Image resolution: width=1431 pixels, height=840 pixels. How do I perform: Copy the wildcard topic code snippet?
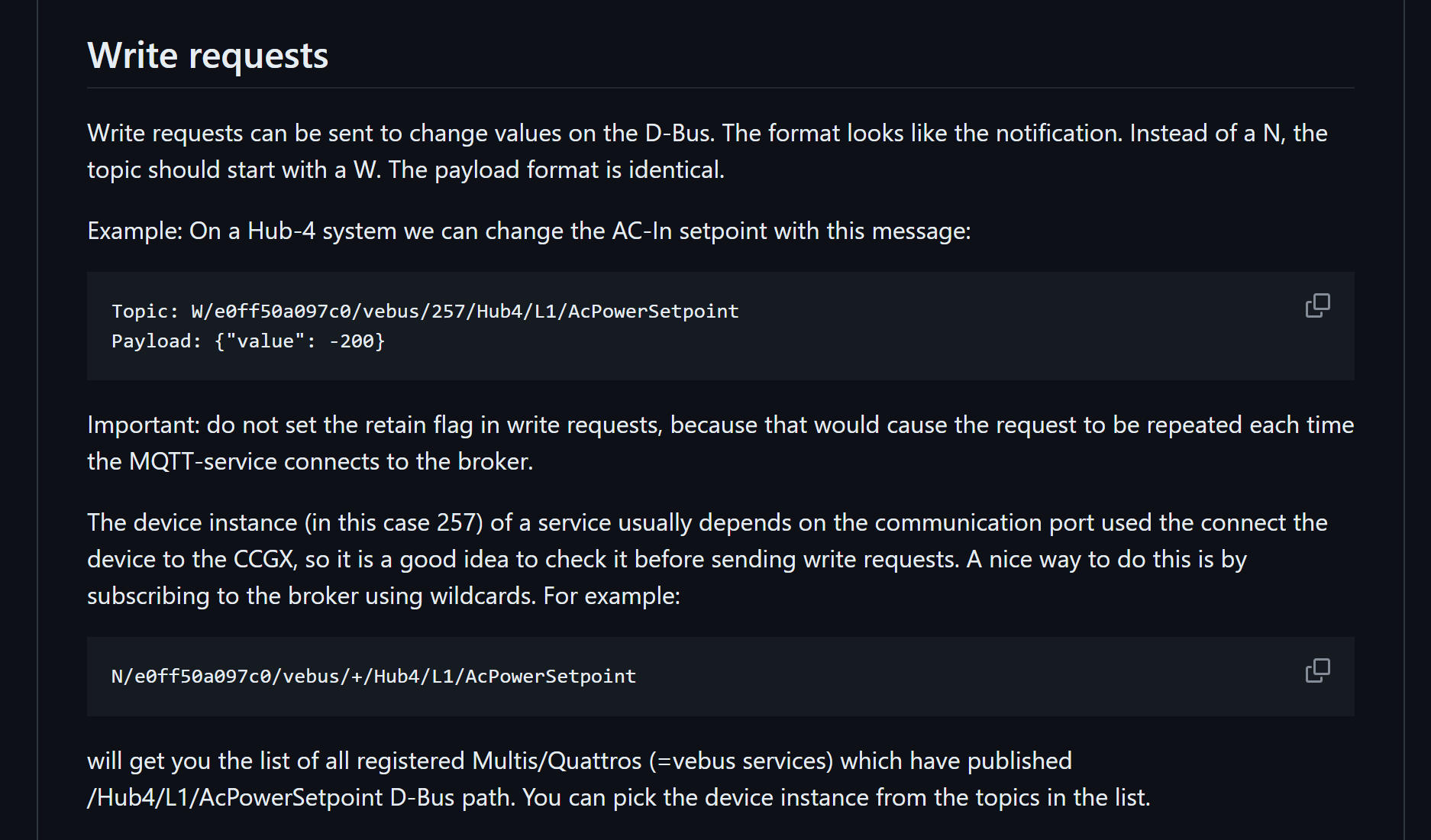click(1317, 670)
